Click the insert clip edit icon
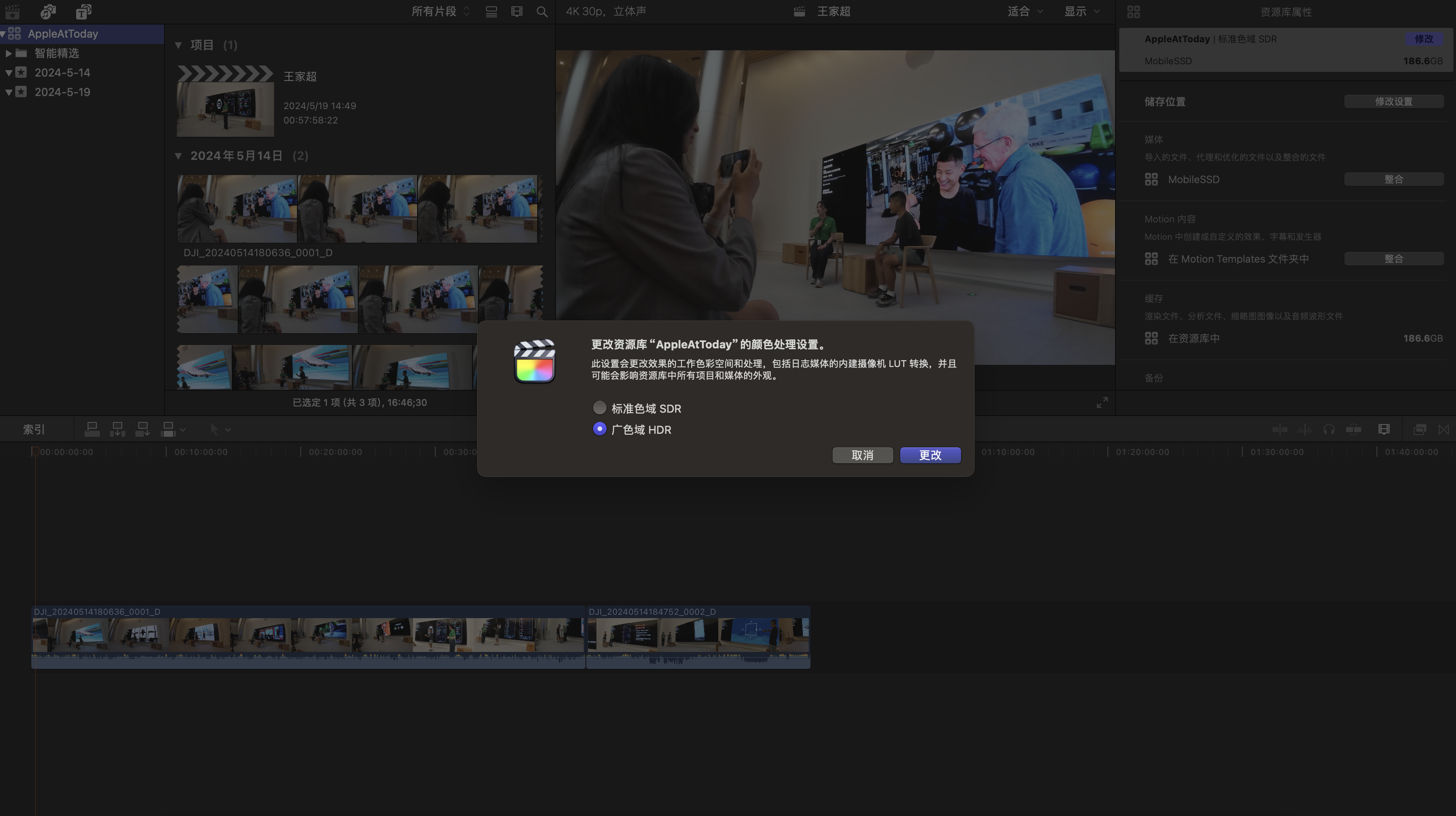The width and height of the screenshot is (1456, 816). [x=117, y=430]
